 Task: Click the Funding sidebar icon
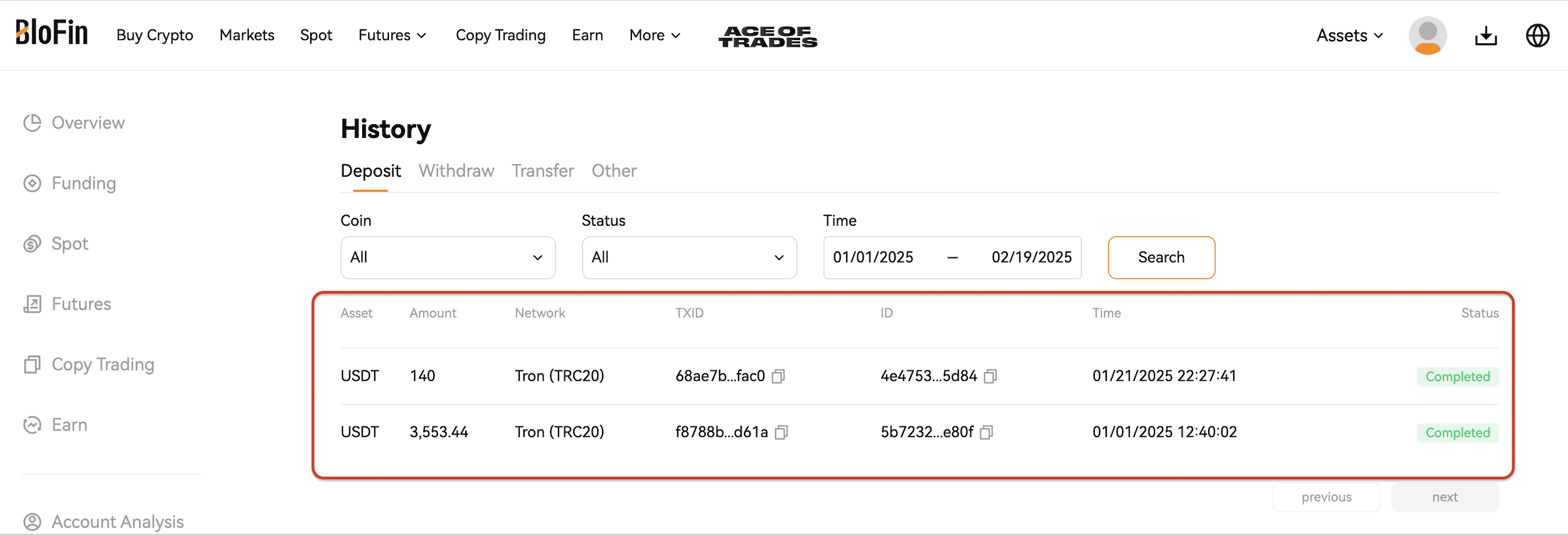click(32, 183)
